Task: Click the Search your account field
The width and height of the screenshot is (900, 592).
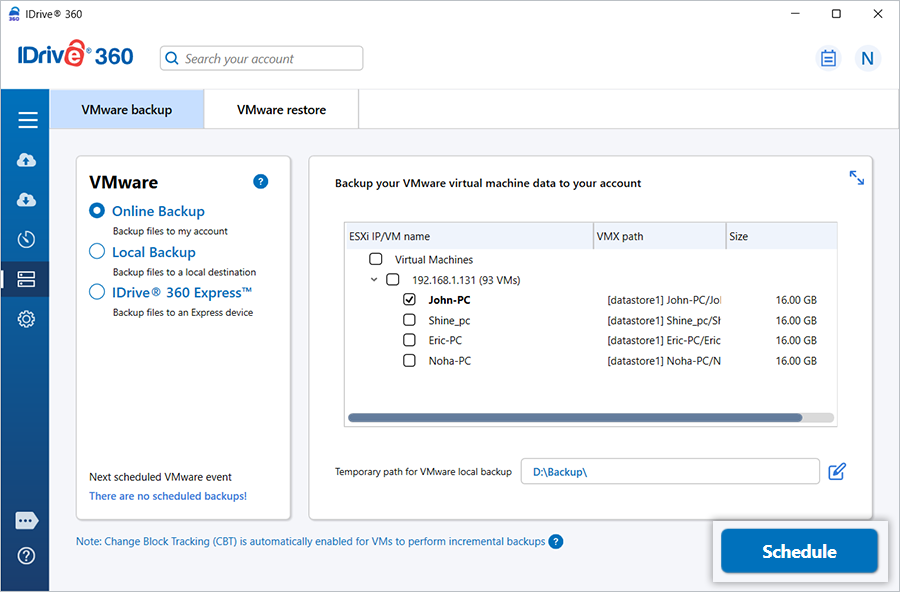Action: (x=262, y=58)
